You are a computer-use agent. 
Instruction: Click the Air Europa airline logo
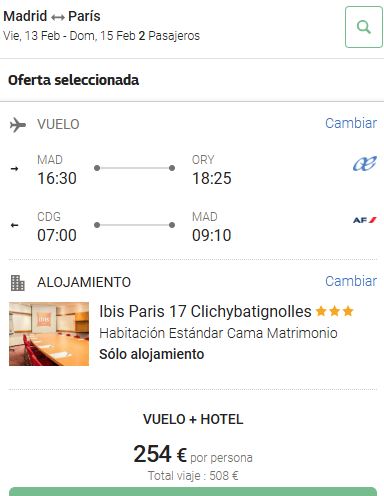(x=364, y=163)
